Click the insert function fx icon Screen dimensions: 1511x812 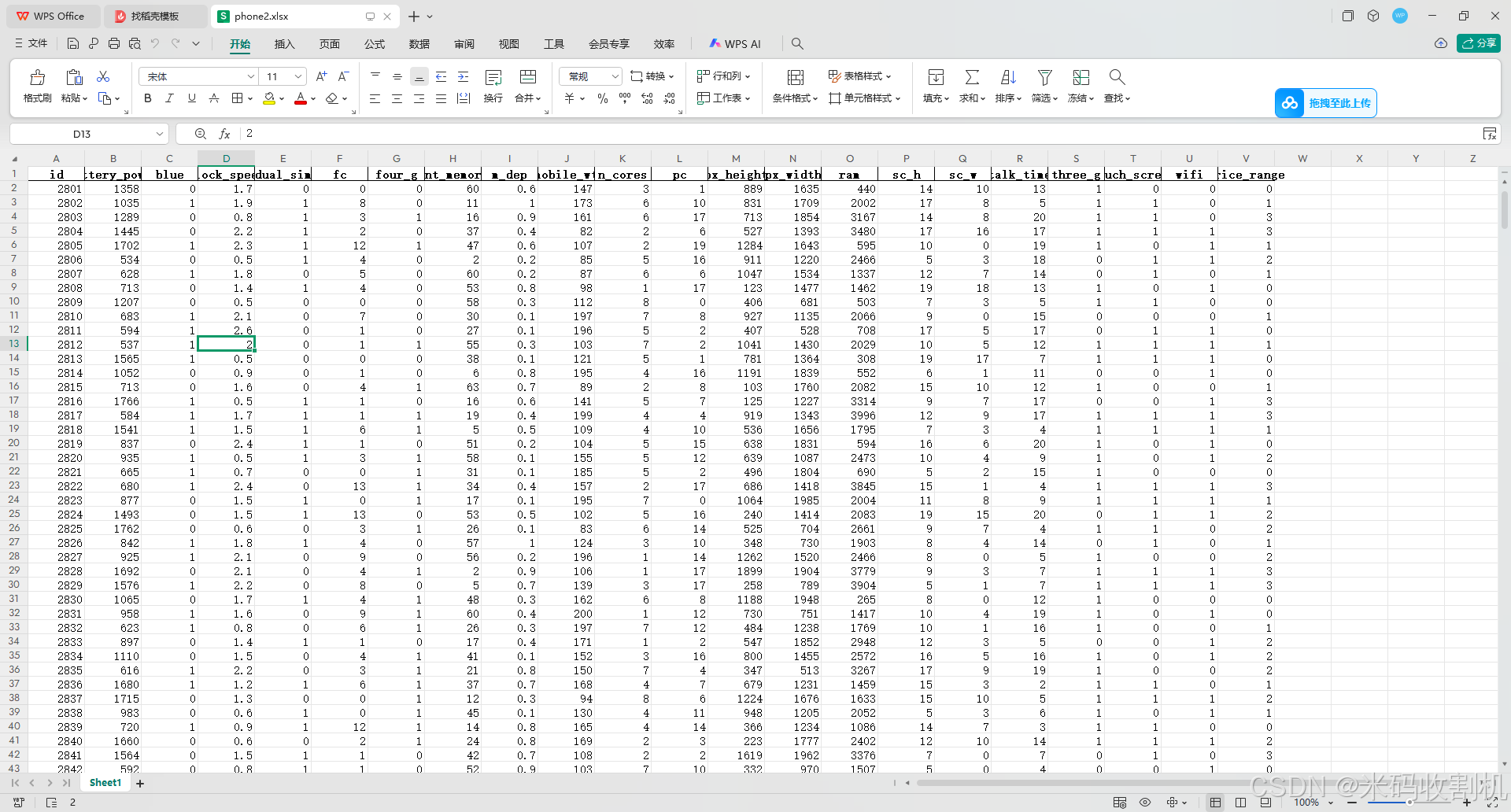(224, 134)
